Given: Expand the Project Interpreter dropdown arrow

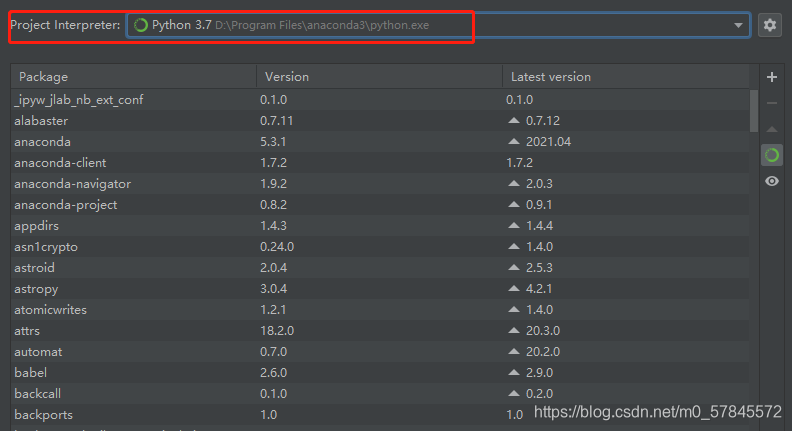Looking at the screenshot, I should coord(738,25).
